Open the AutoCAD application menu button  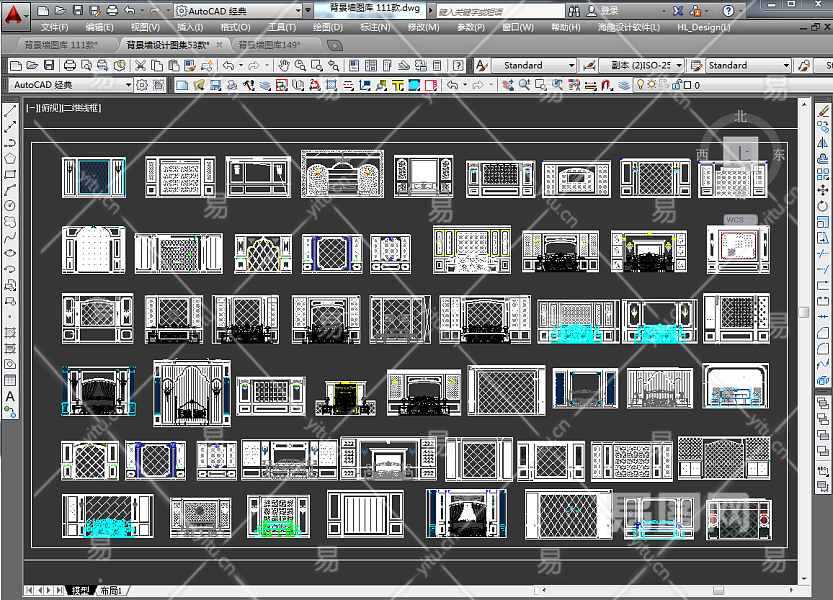[x=14, y=15]
